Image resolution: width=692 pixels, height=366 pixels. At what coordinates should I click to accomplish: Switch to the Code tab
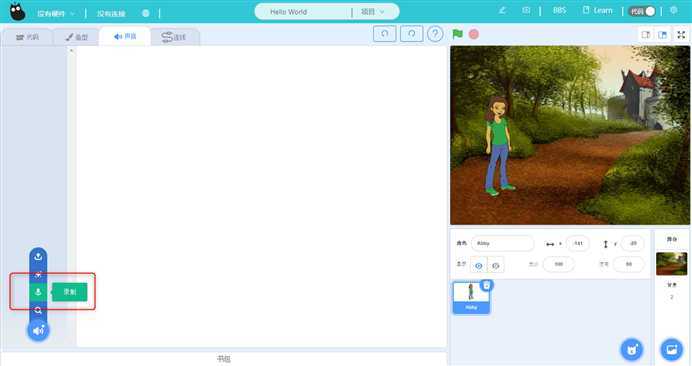(x=27, y=37)
